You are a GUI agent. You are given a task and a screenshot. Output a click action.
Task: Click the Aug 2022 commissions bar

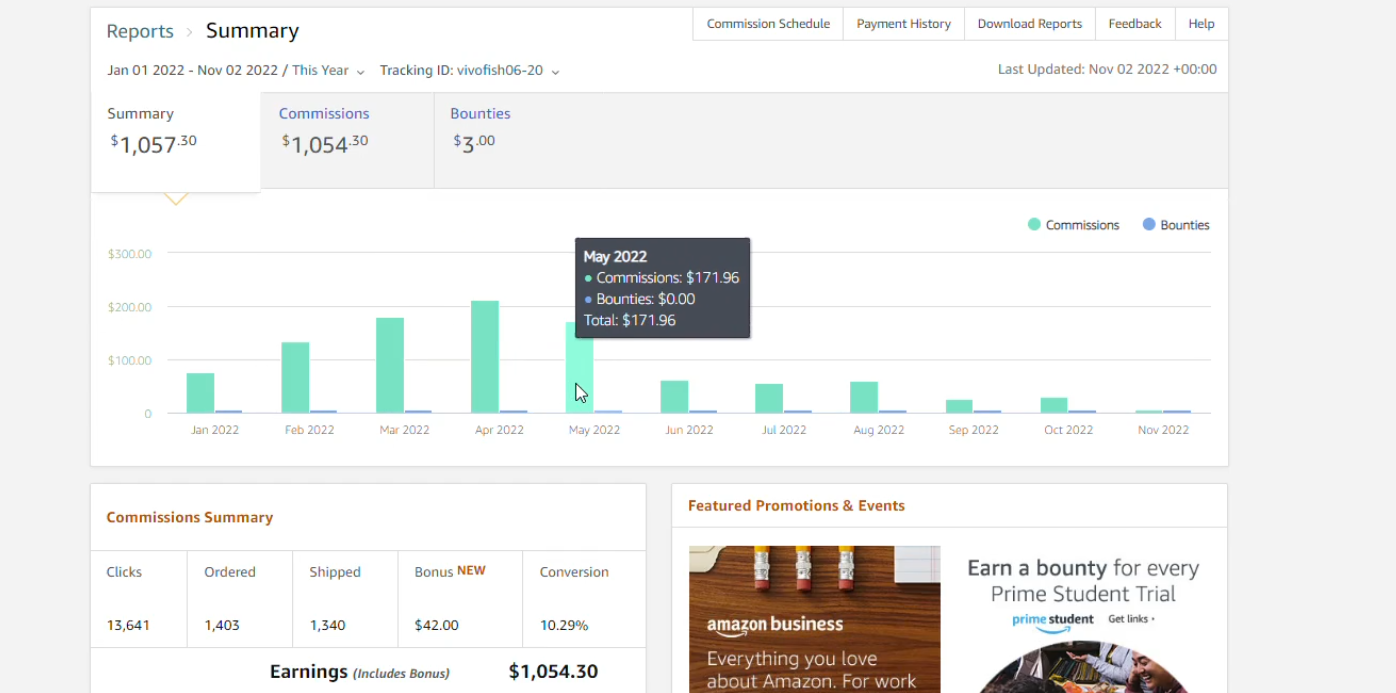(864, 397)
